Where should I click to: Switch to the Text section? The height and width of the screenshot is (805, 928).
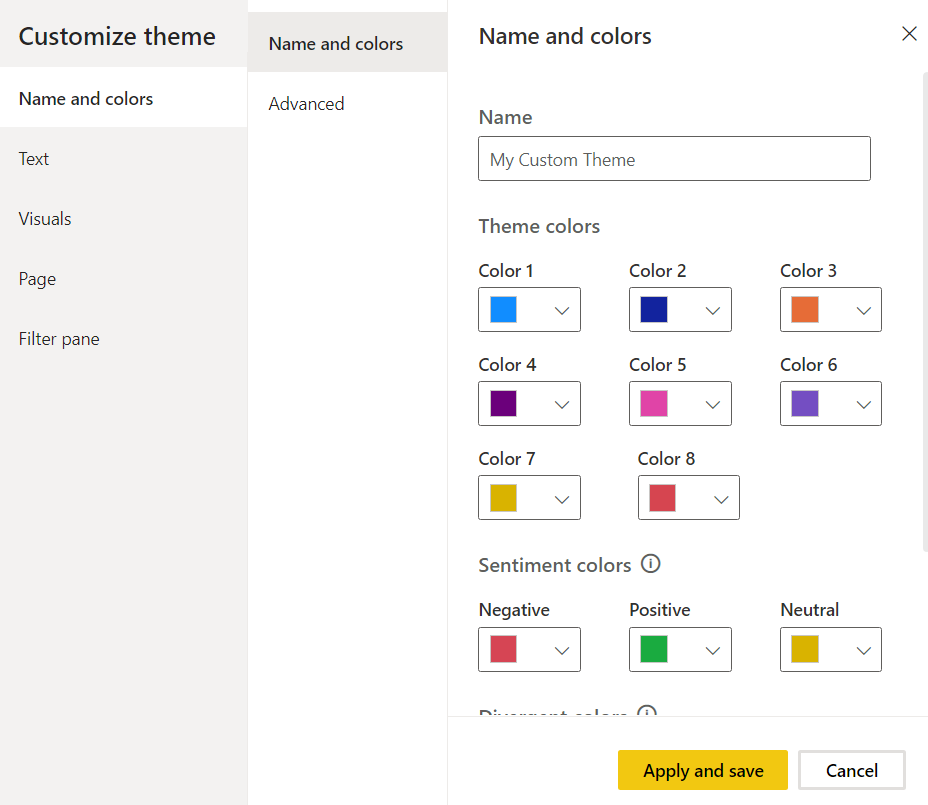(x=34, y=159)
